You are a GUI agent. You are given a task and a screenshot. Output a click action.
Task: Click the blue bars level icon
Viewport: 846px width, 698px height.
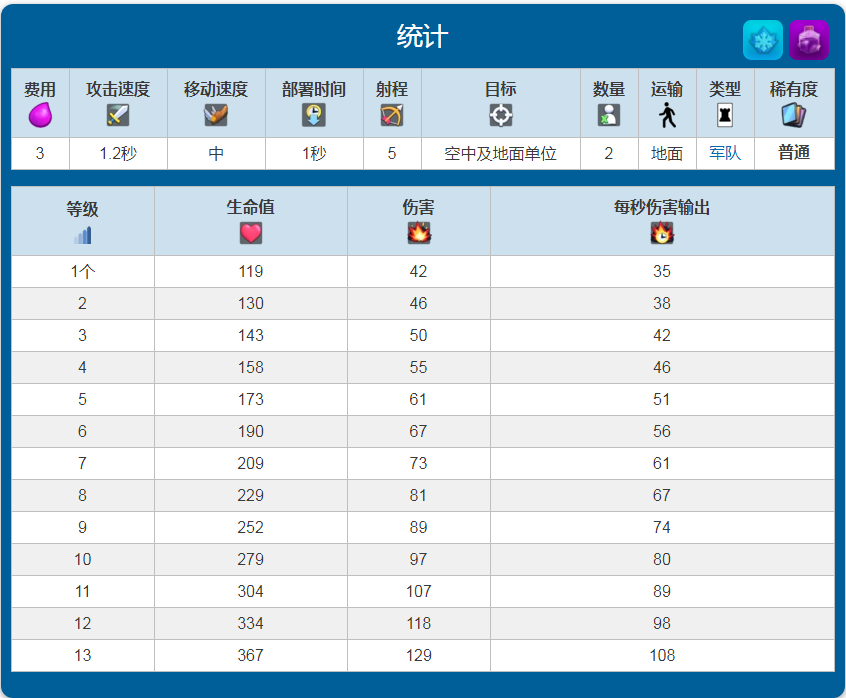(83, 235)
